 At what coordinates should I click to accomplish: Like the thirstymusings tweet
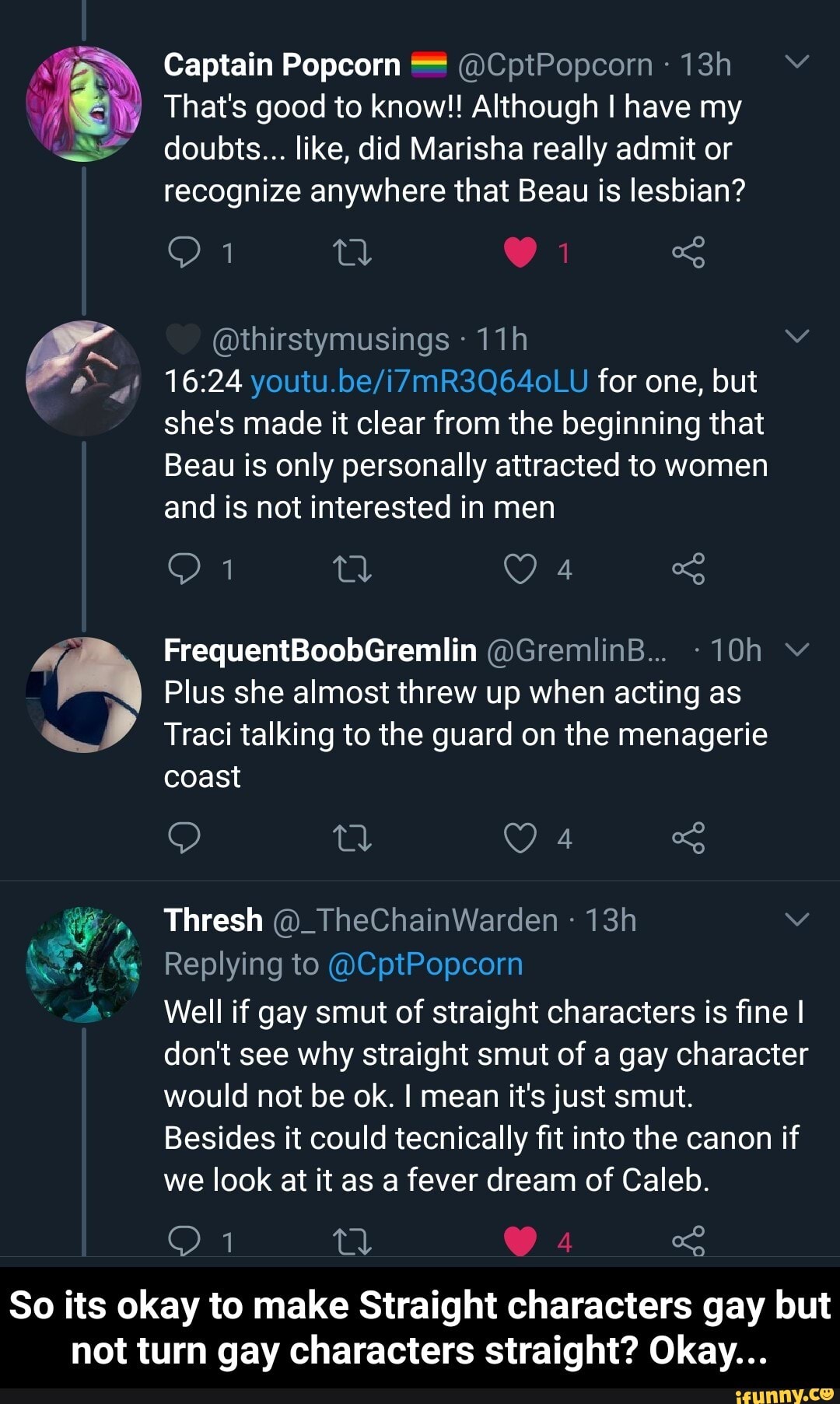(520, 569)
